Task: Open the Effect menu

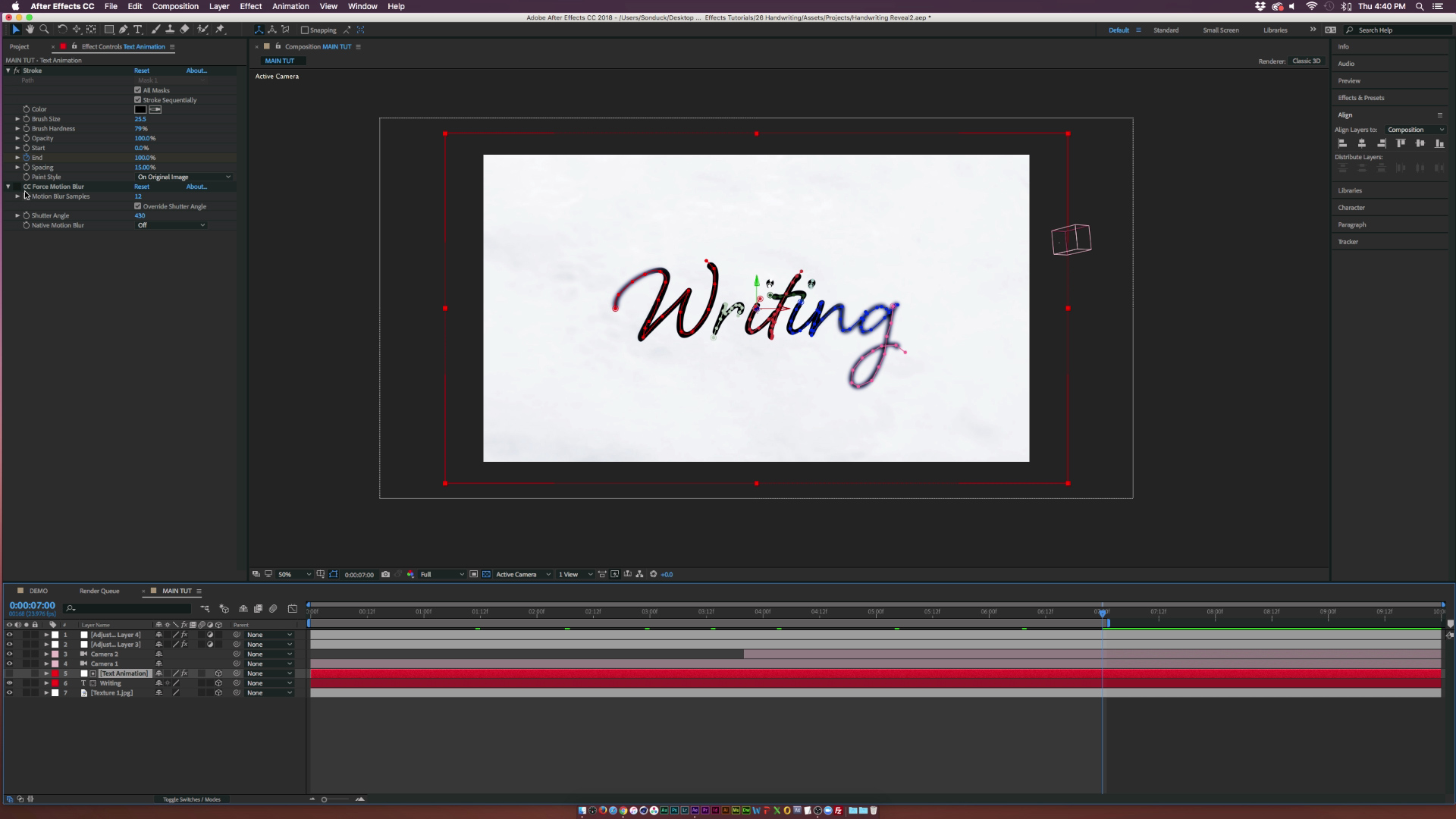Action: point(250,6)
